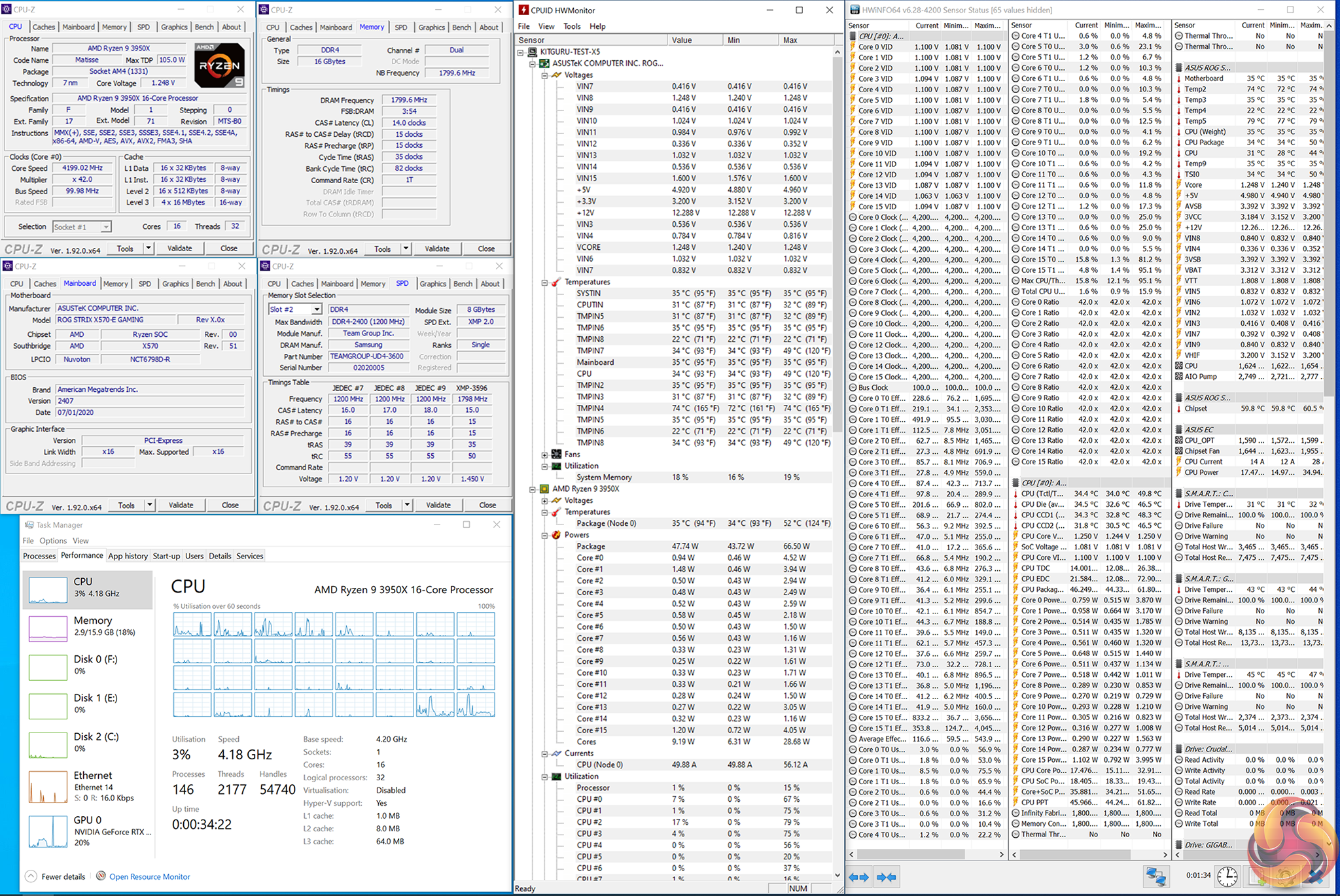Screen dimensions: 1340x896
Task: Click Open Resource Monitor link
Action: [150, 876]
